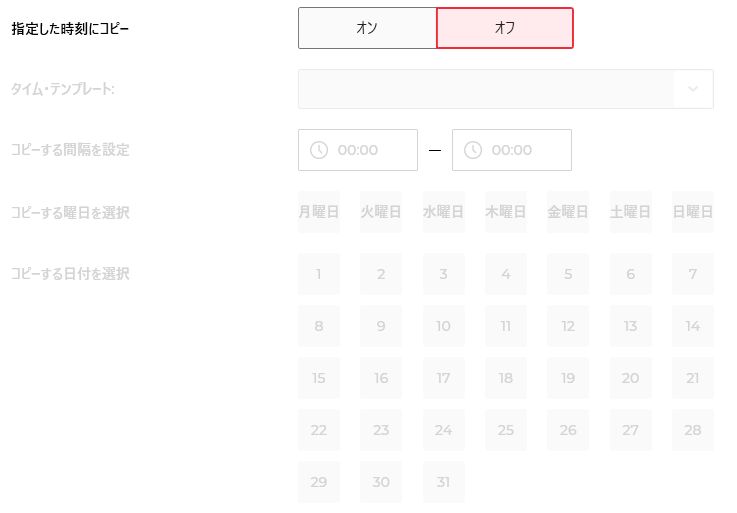The image size is (737, 513).
Task: Select 水曜日 as copy weekday
Action: coord(443,212)
